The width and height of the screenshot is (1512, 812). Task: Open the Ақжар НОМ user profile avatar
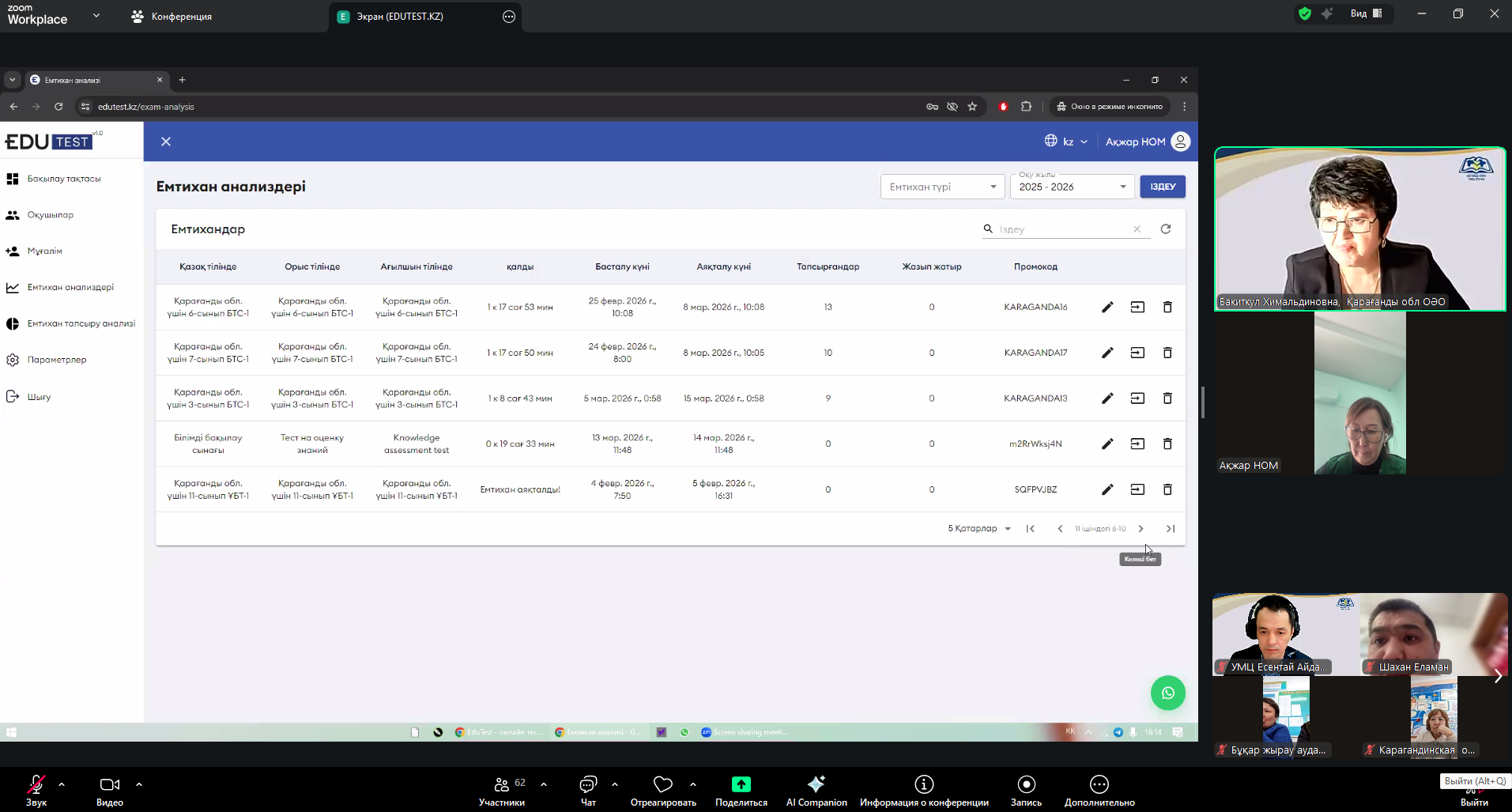(x=1180, y=142)
